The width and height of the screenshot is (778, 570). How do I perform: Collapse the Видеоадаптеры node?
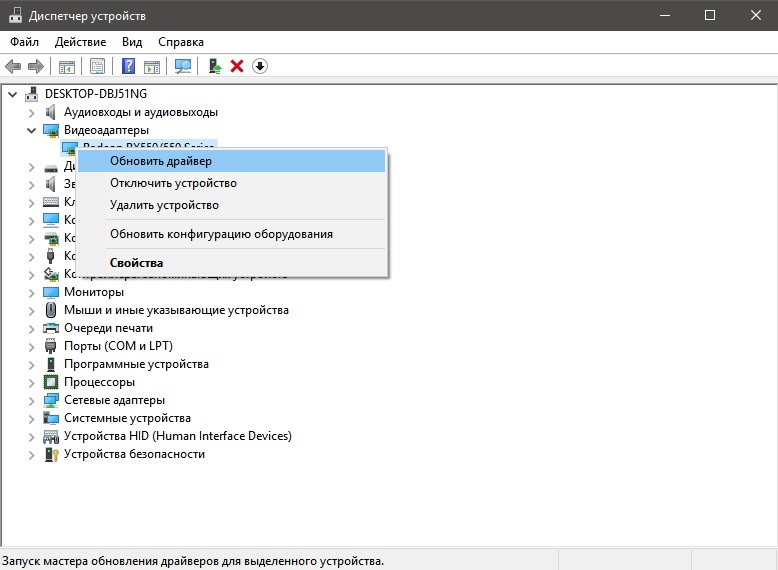point(32,130)
